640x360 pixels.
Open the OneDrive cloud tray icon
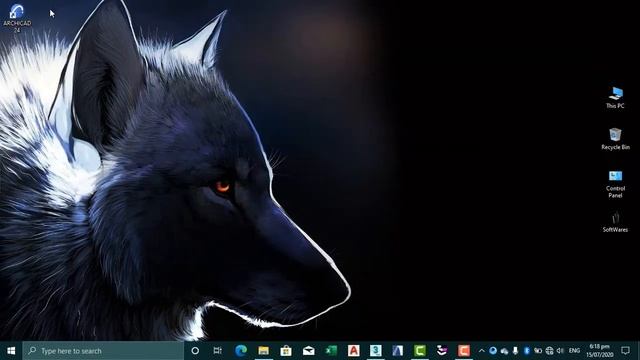click(x=504, y=351)
